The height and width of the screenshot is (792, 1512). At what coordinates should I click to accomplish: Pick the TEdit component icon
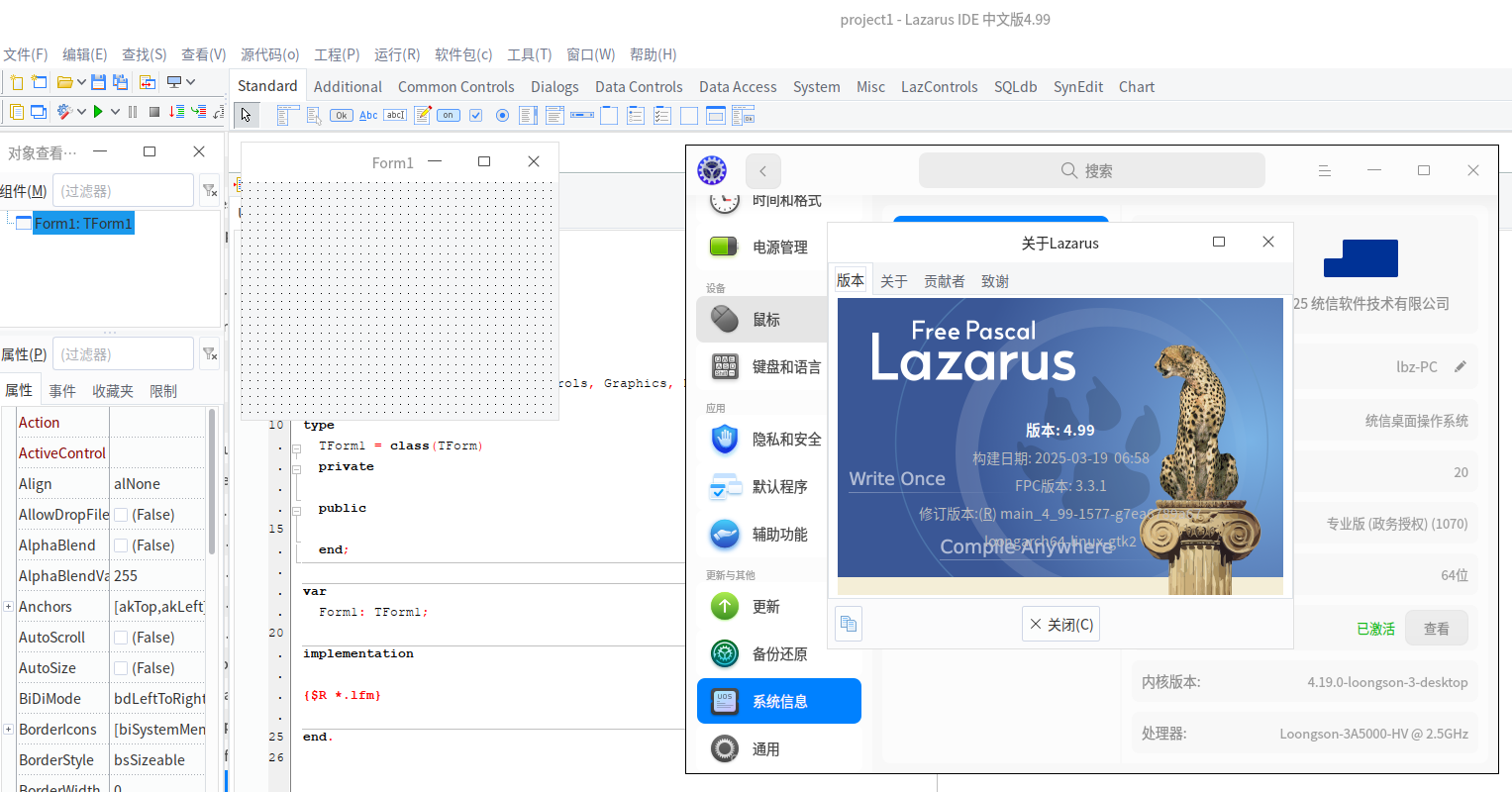tap(395, 115)
